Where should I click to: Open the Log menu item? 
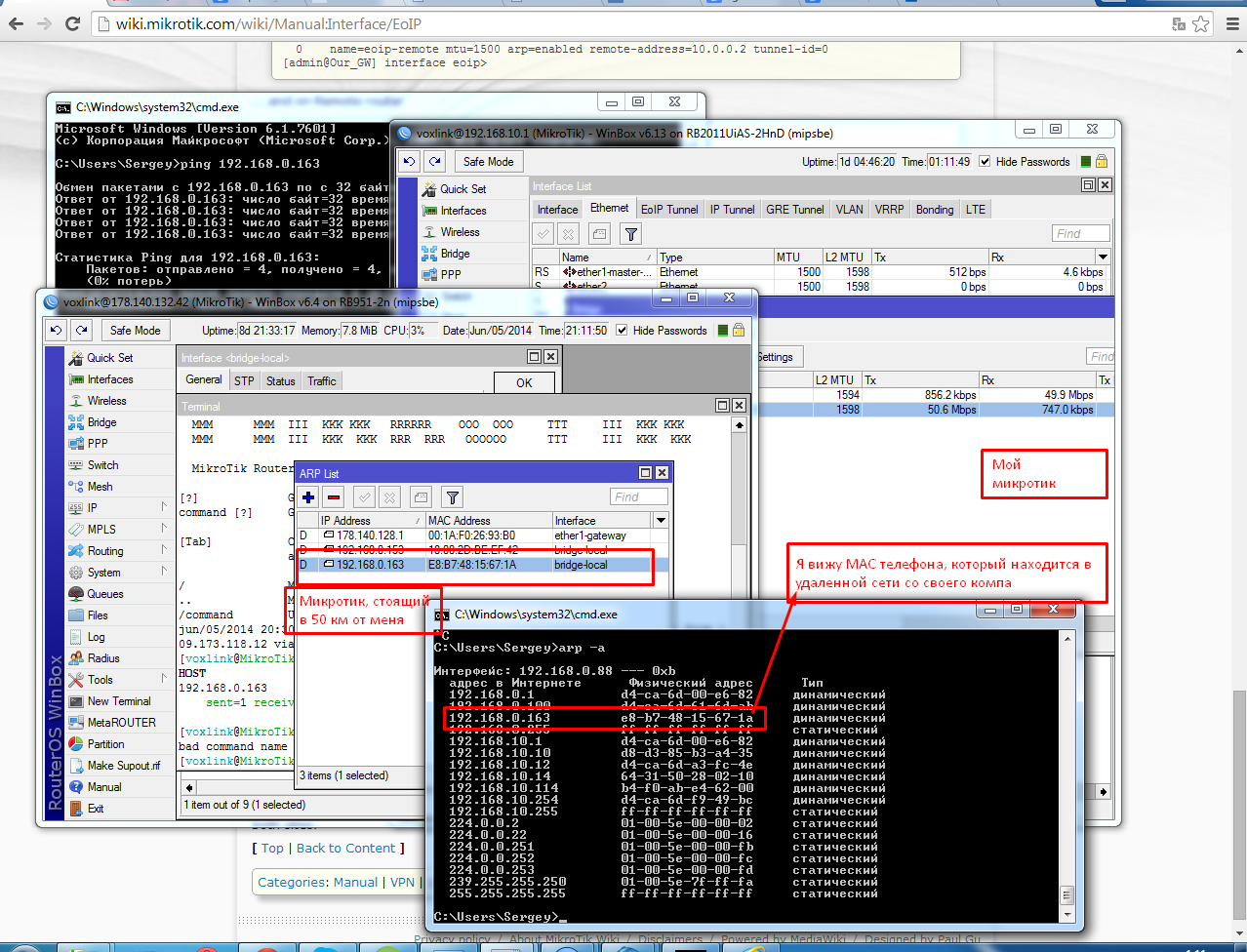(96, 637)
